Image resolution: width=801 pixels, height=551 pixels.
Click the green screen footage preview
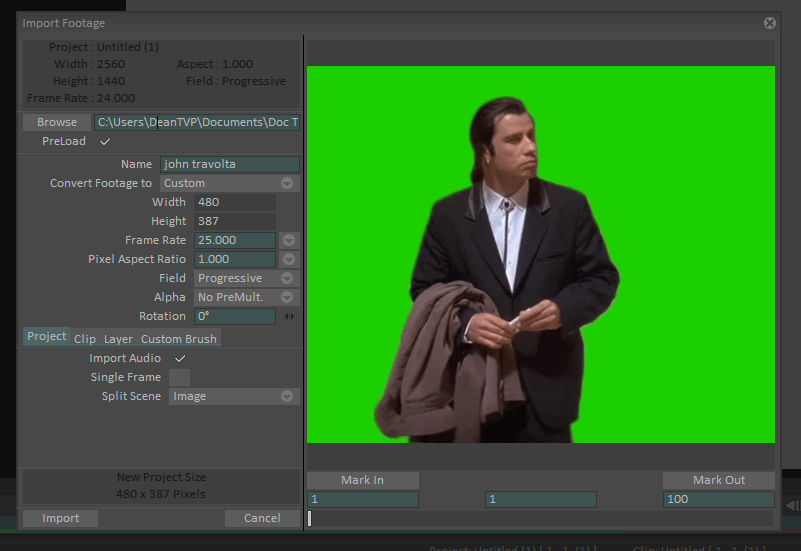540,254
